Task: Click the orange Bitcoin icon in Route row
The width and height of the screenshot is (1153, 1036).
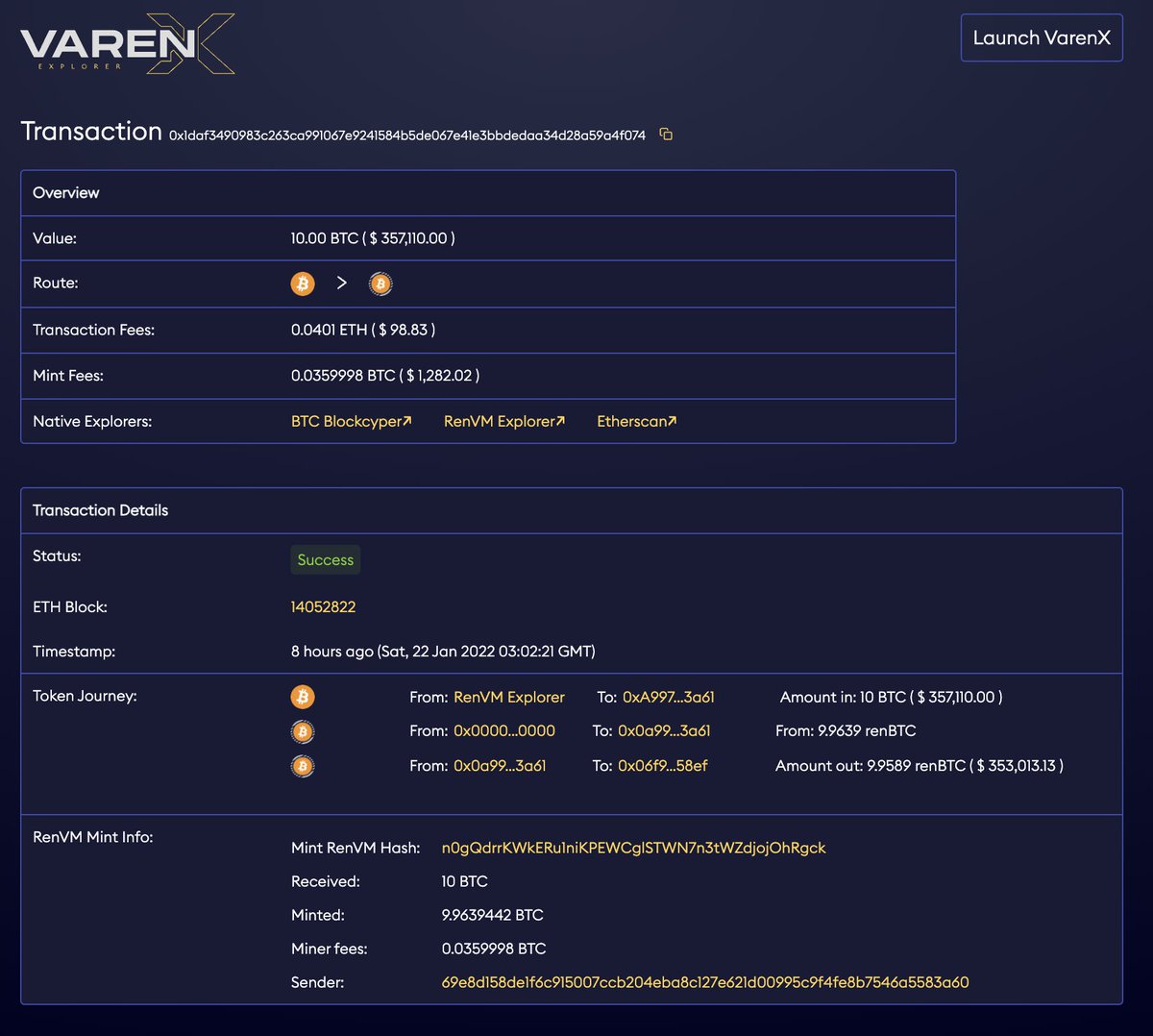Action: coord(303,284)
